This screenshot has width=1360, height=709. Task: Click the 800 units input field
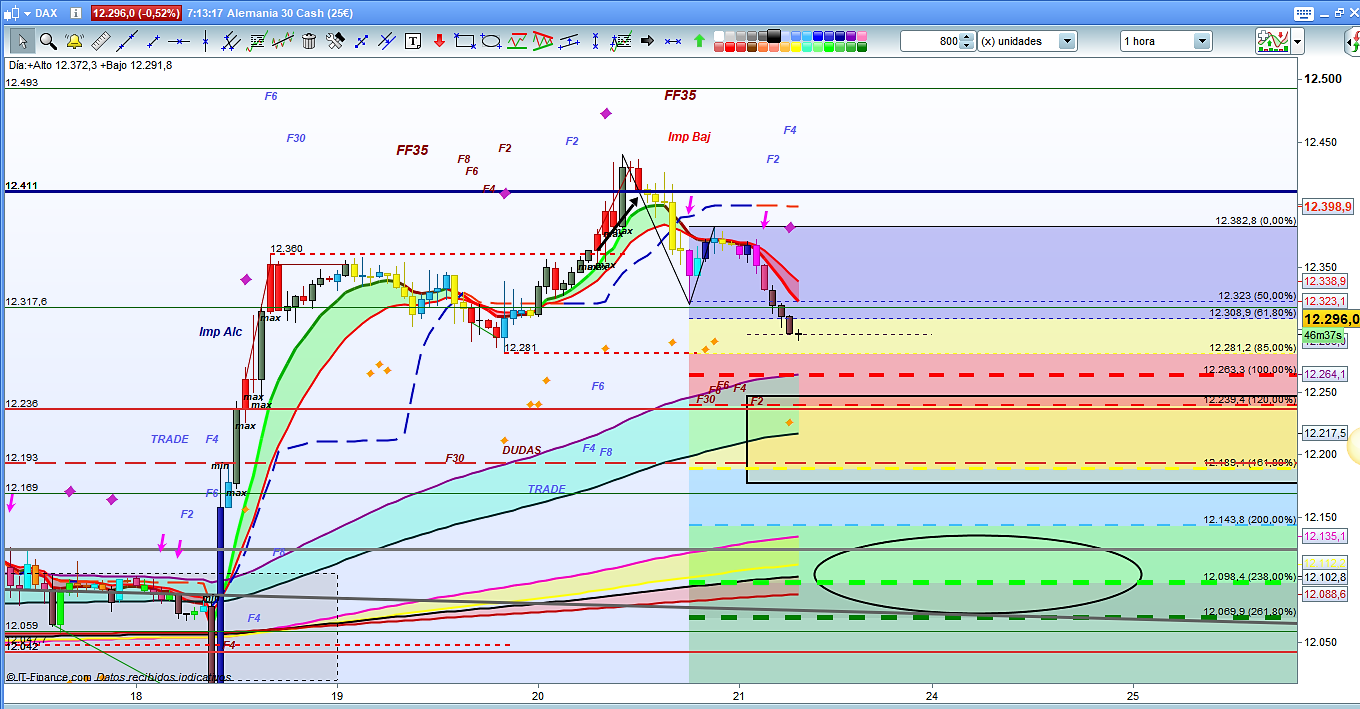[930, 41]
